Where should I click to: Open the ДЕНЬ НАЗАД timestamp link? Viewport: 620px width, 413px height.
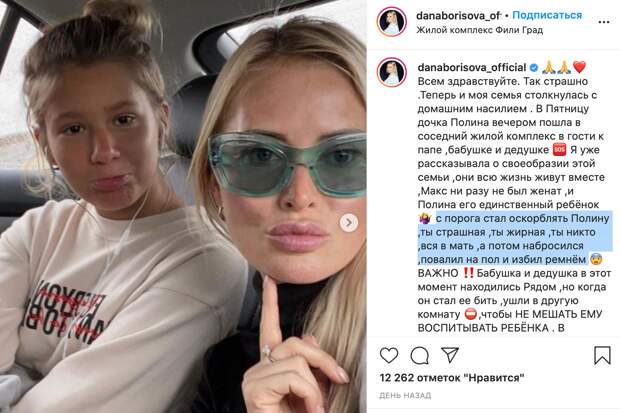coord(405,395)
